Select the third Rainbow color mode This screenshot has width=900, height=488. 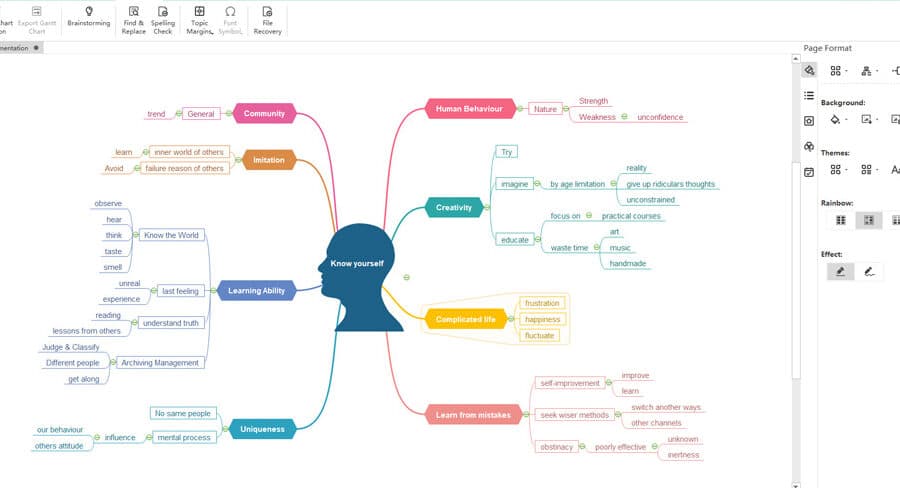[895, 220]
